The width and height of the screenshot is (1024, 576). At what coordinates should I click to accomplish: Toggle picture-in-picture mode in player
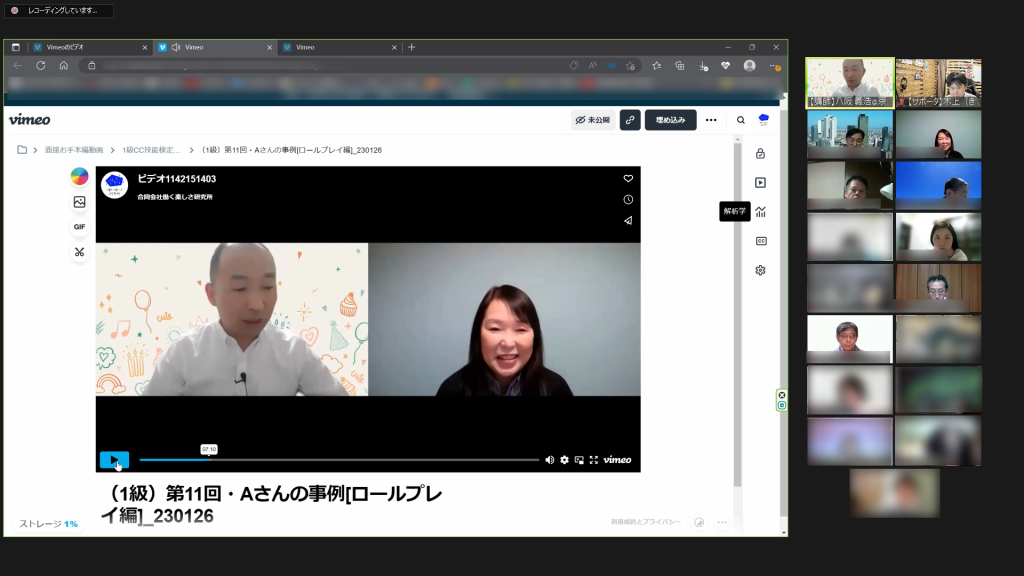click(x=579, y=460)
